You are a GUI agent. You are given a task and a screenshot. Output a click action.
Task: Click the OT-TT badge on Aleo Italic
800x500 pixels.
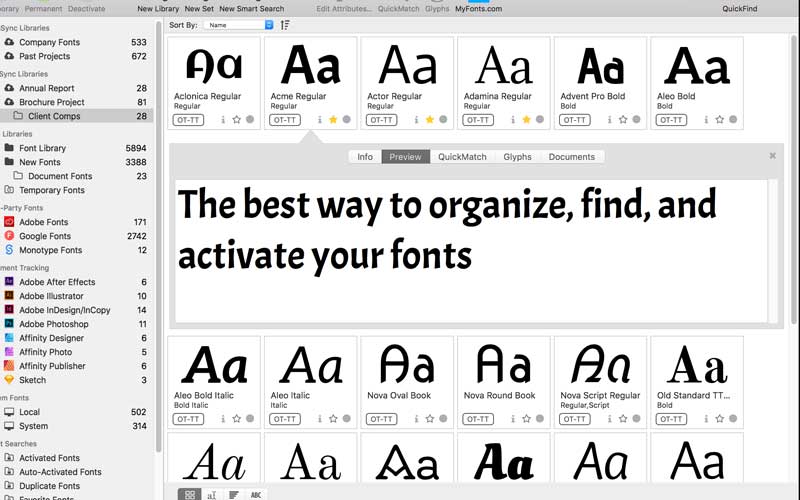285,419
